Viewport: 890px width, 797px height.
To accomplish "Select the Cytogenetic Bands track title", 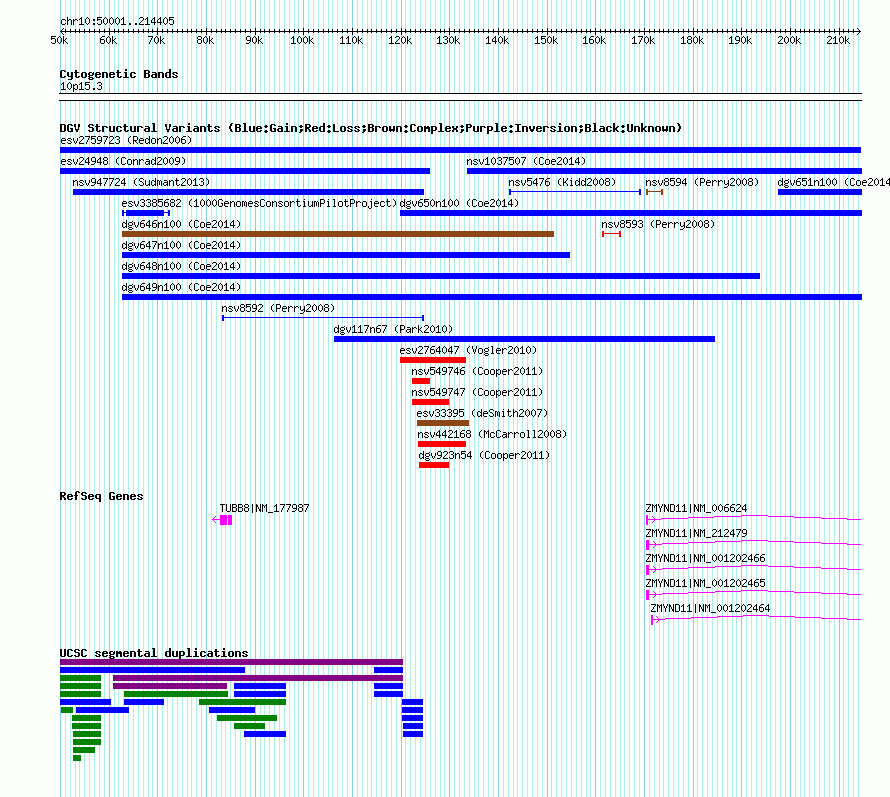I will [119, 74].
